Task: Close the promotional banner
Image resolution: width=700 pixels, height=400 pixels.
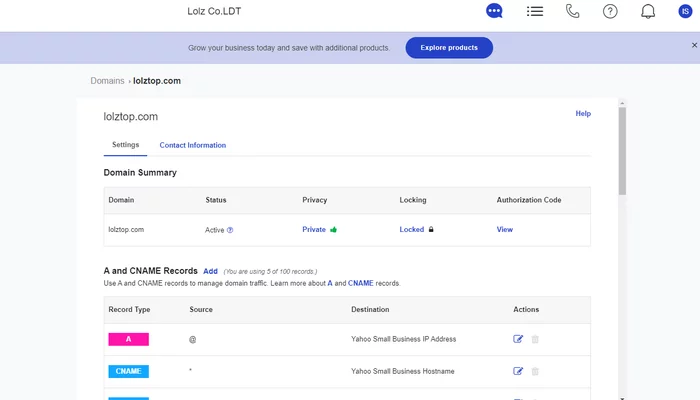Action: (x=694, y=45)
